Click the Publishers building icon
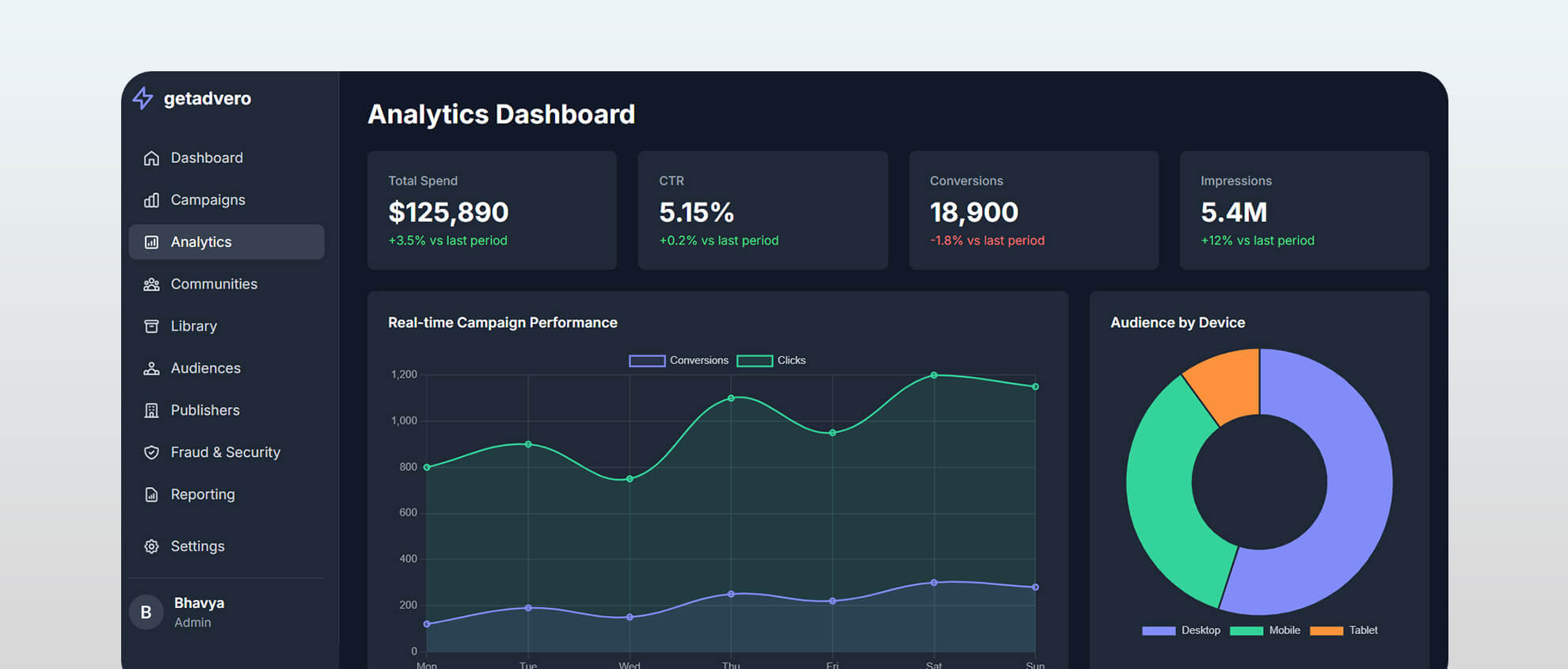 click(151, 410)
